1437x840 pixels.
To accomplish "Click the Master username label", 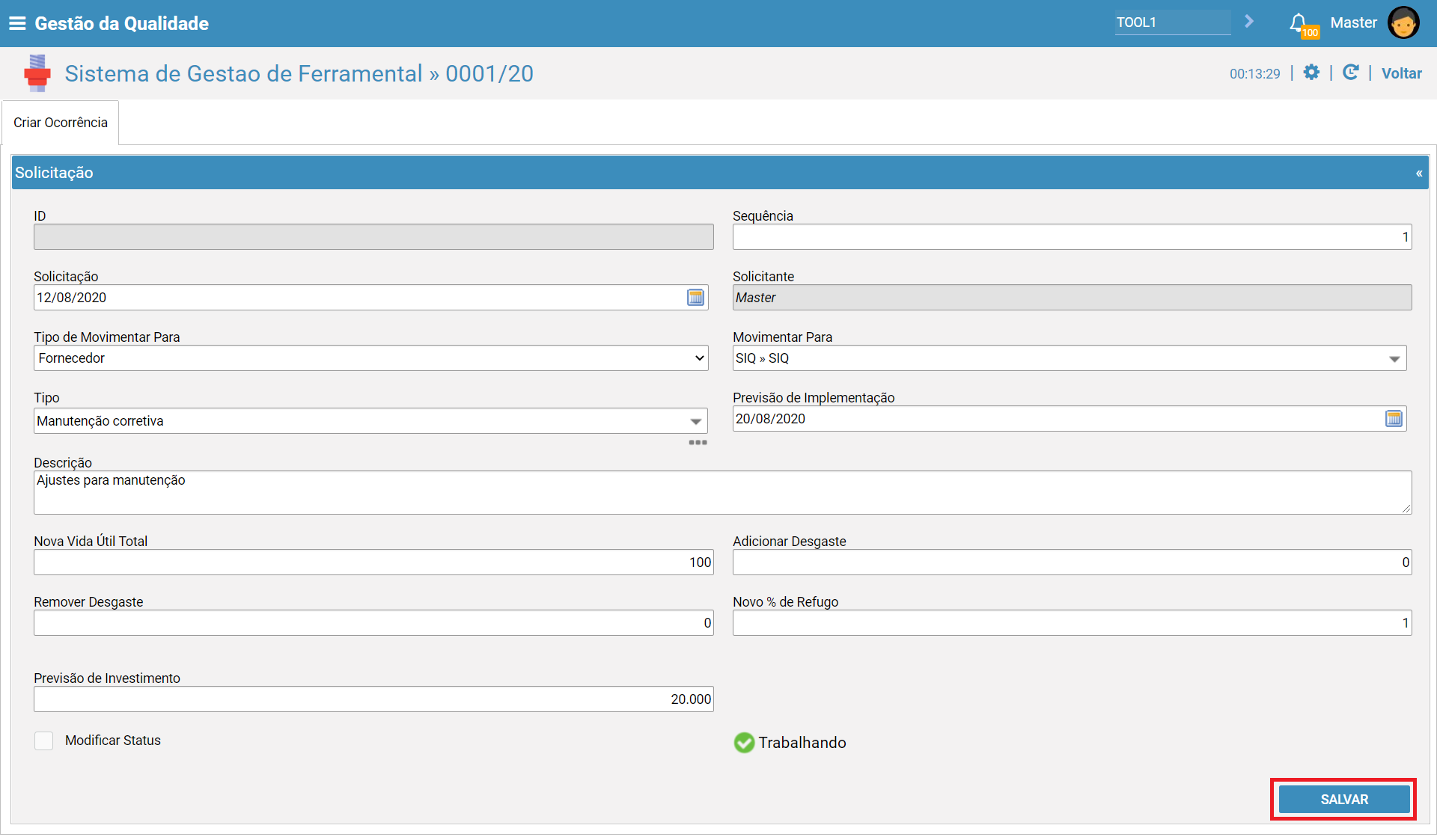I will (1353, 22).
